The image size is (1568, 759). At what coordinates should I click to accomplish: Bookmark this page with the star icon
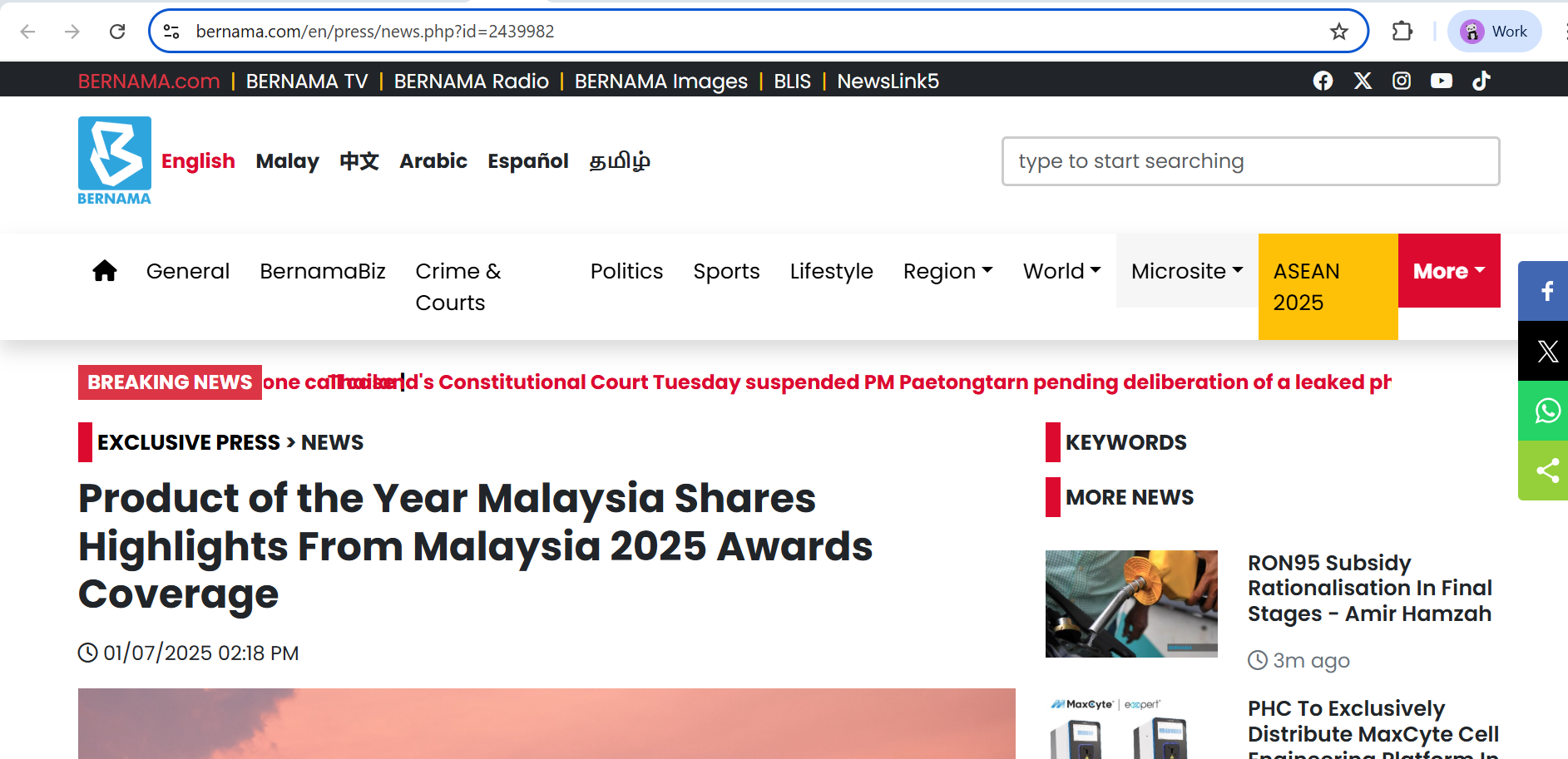click(1338, 32)
